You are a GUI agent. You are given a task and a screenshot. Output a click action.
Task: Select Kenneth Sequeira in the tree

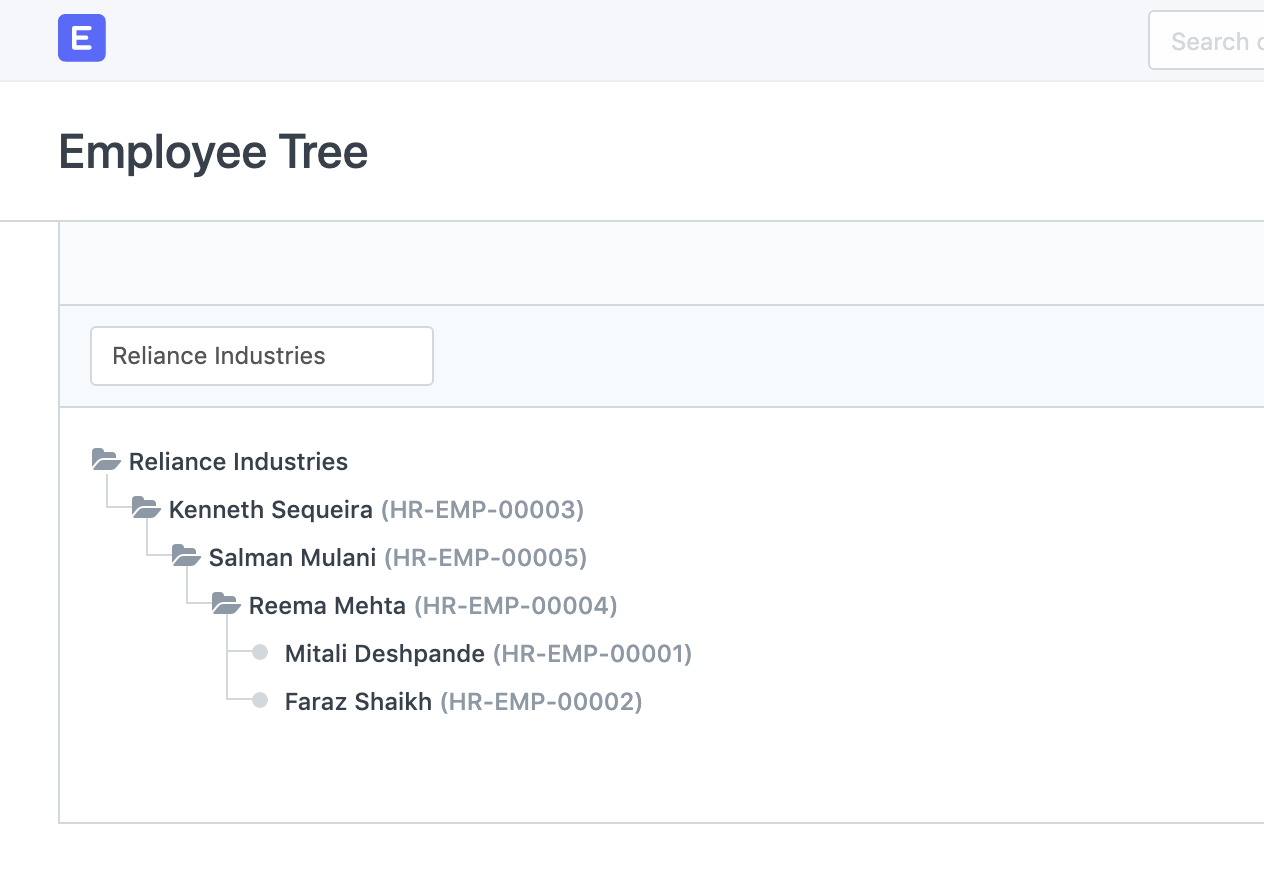270,510
